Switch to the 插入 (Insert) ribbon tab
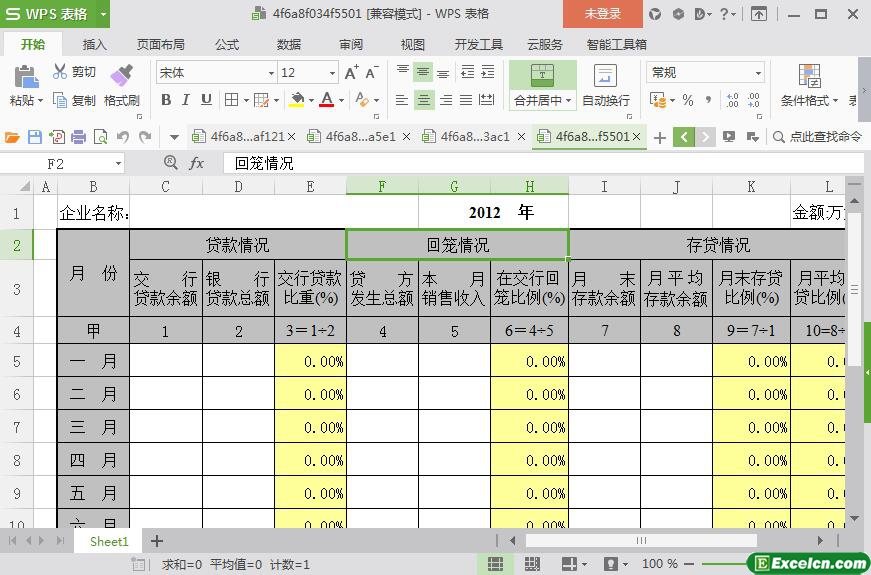Screen dimensions: 871x575 95,45
